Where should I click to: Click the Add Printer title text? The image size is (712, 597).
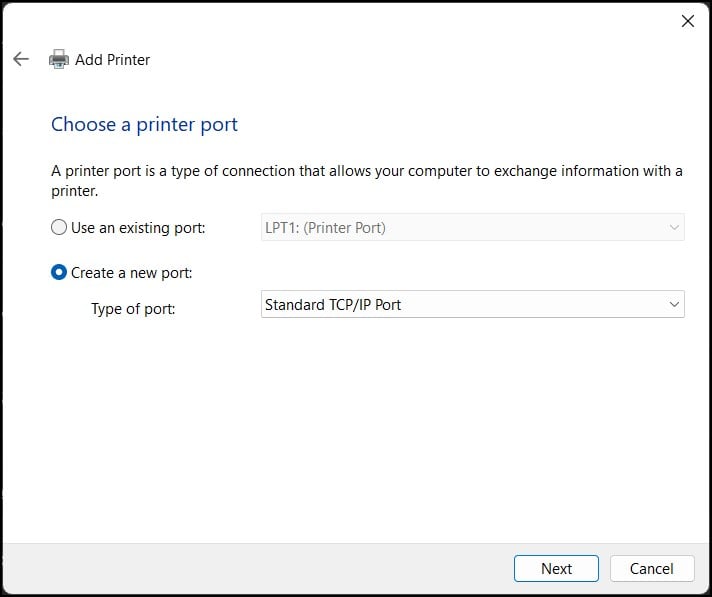coord(113,59)
